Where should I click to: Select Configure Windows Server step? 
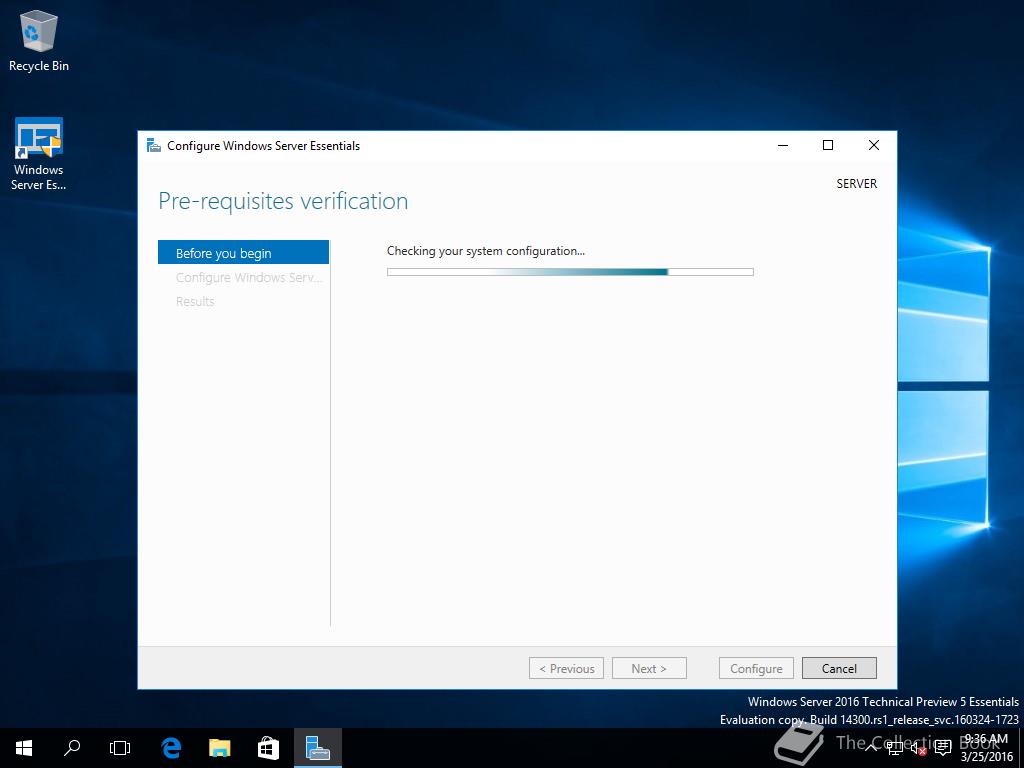click(x=249, y=278)
